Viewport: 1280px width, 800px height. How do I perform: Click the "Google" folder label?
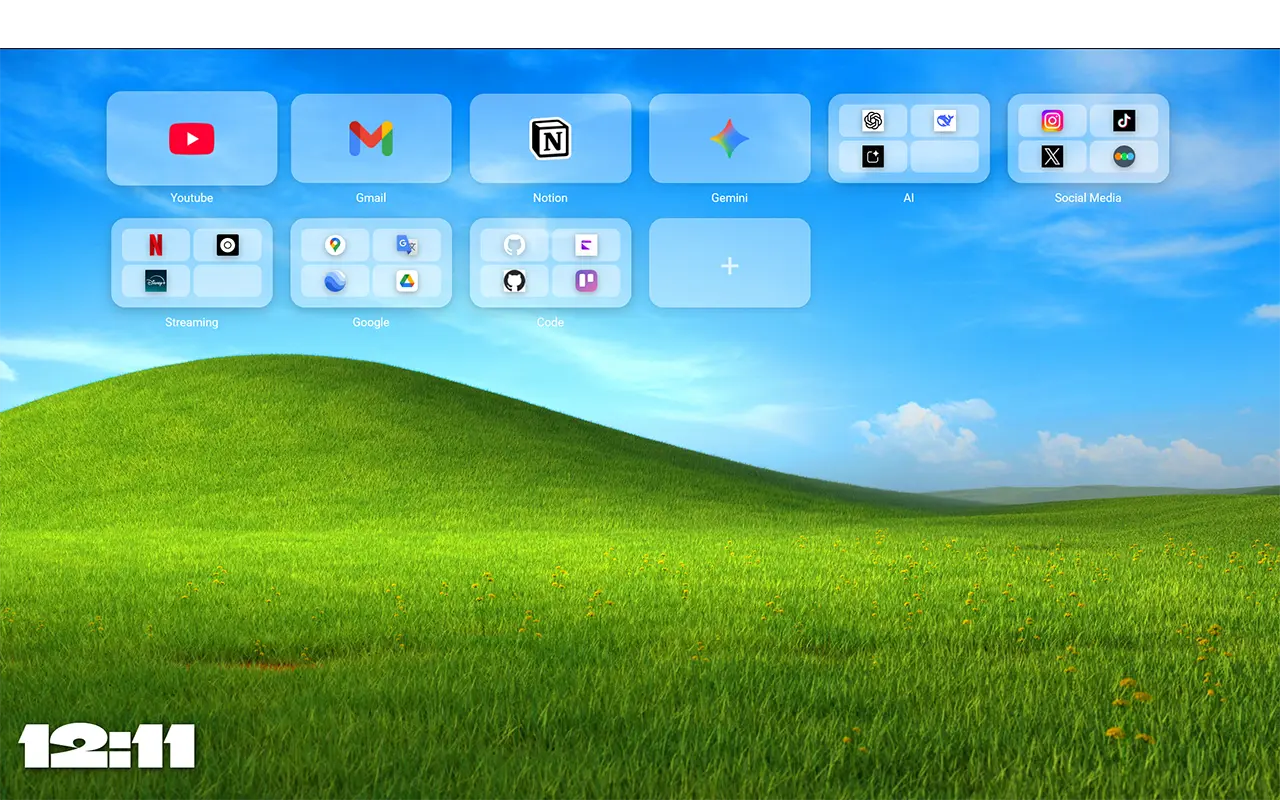(x=371, y=322)
